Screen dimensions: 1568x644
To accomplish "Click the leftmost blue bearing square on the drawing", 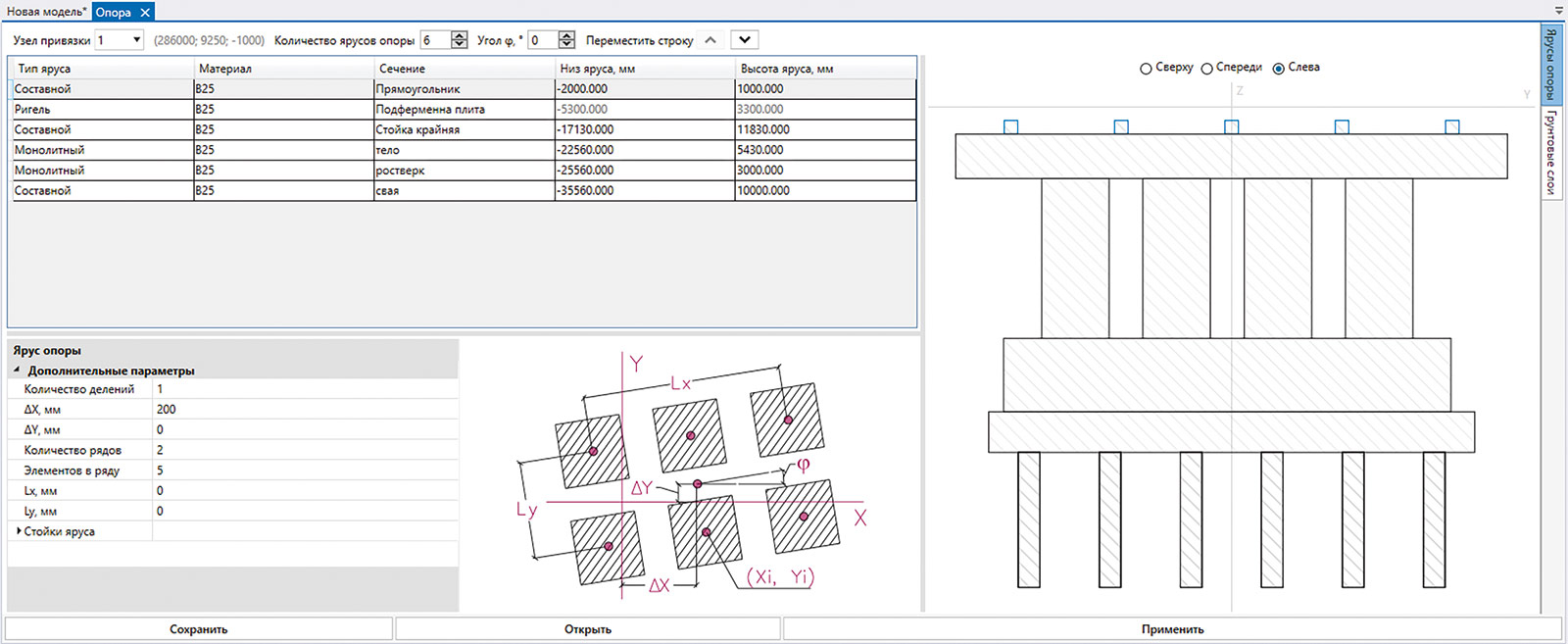I will pyautogui.click(x=1011, y=126).
